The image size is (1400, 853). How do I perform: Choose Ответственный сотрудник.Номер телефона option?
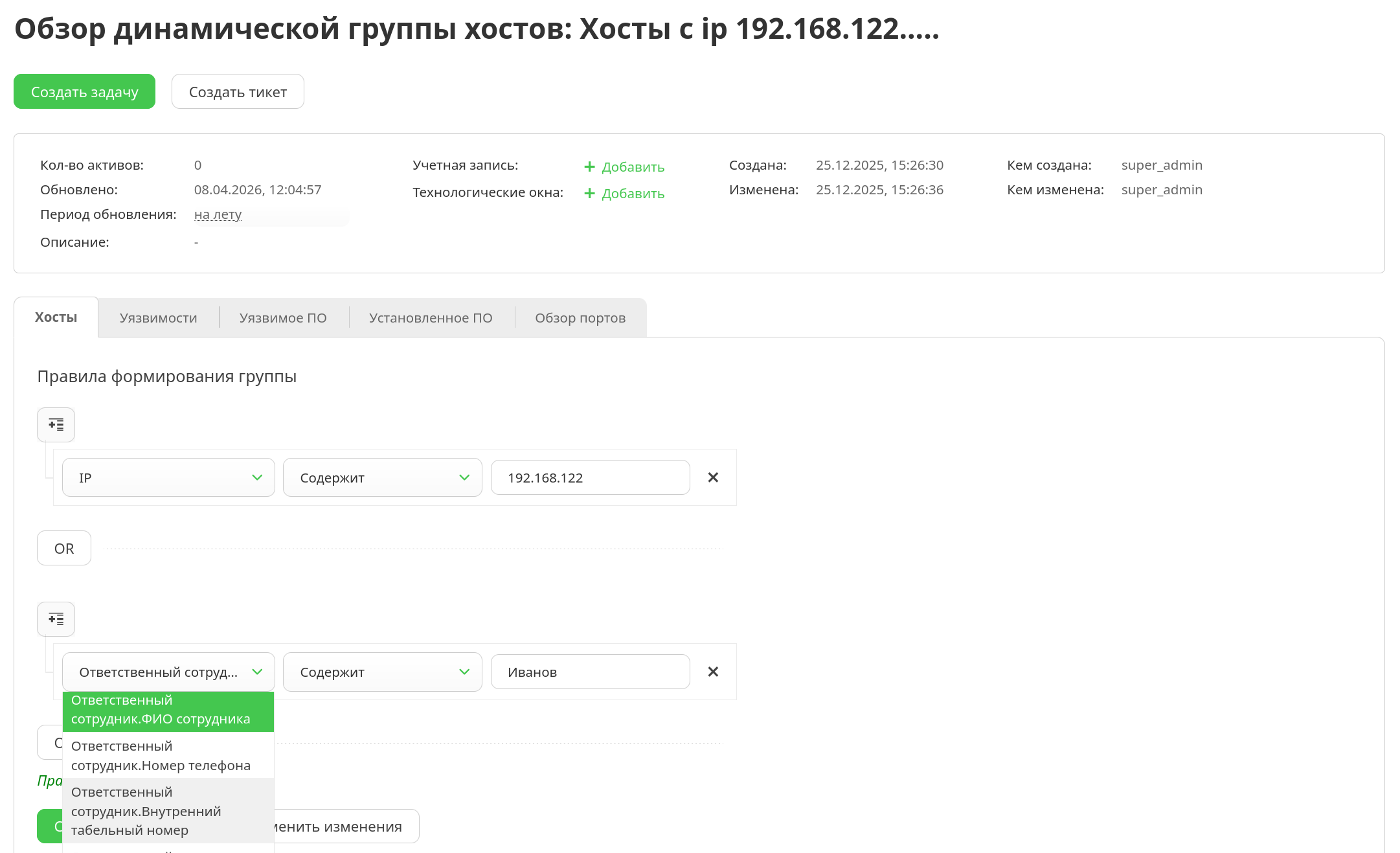(168, 756)
